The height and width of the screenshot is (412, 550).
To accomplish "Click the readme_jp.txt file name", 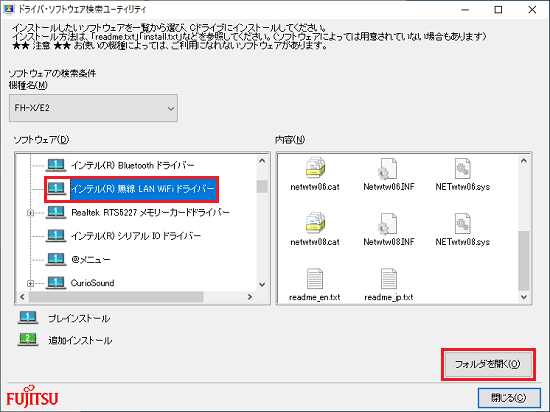I will click(x=389, y=297).
